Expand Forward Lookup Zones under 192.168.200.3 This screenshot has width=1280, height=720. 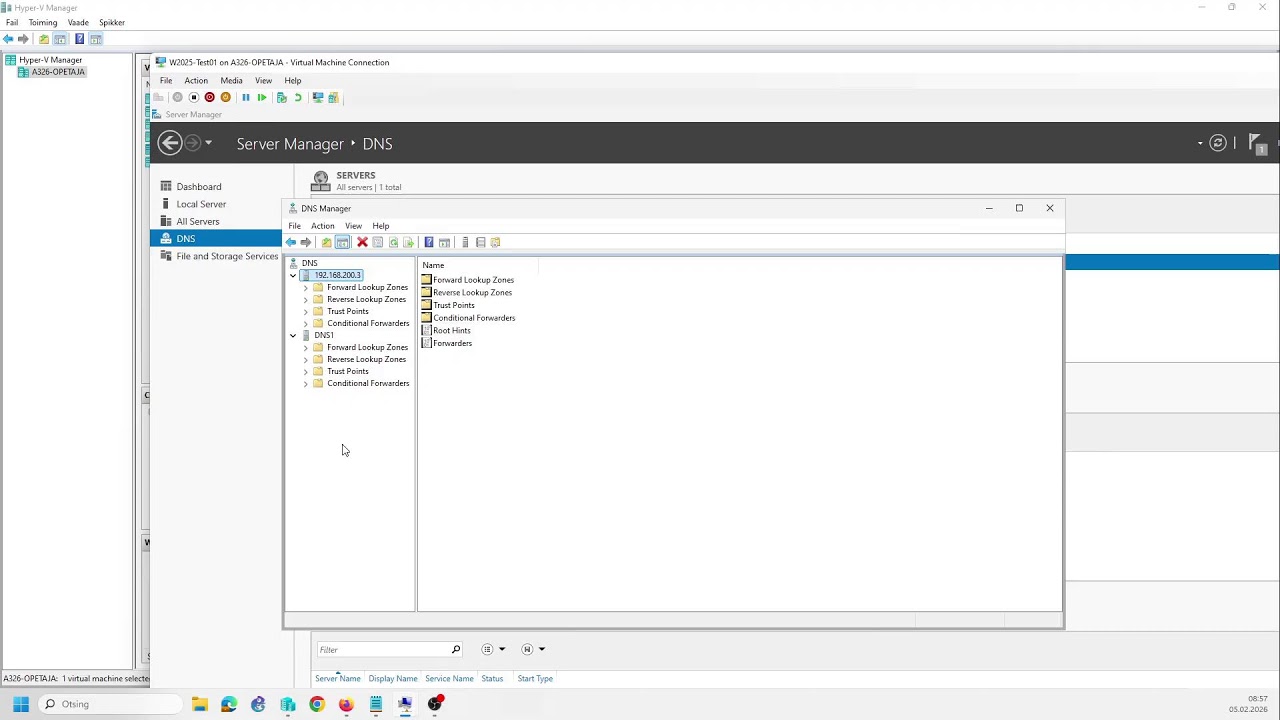point(305,287)
